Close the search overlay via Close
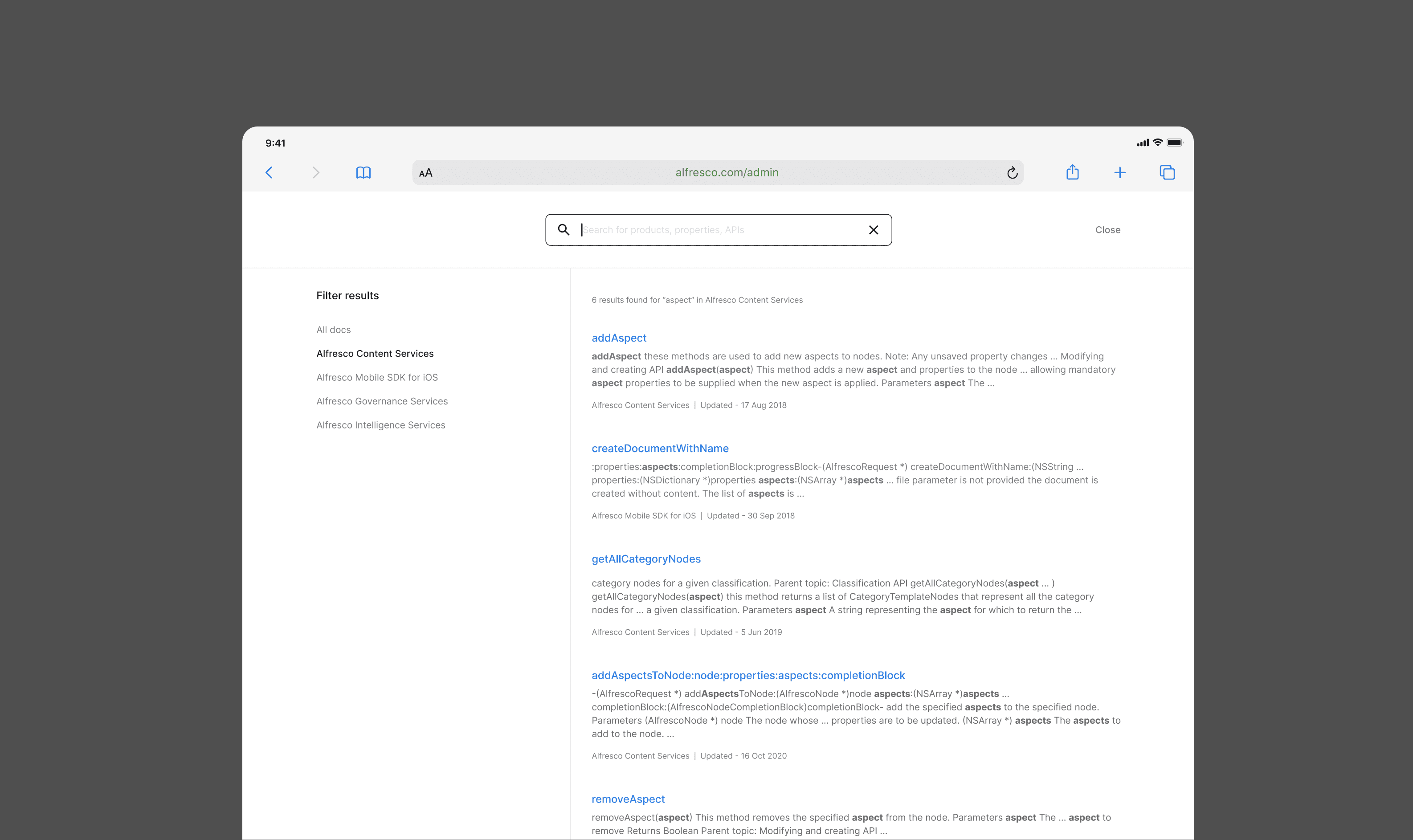Image resolution: width=1413 pixels, height=840 pixels. tap(1107, 230)
